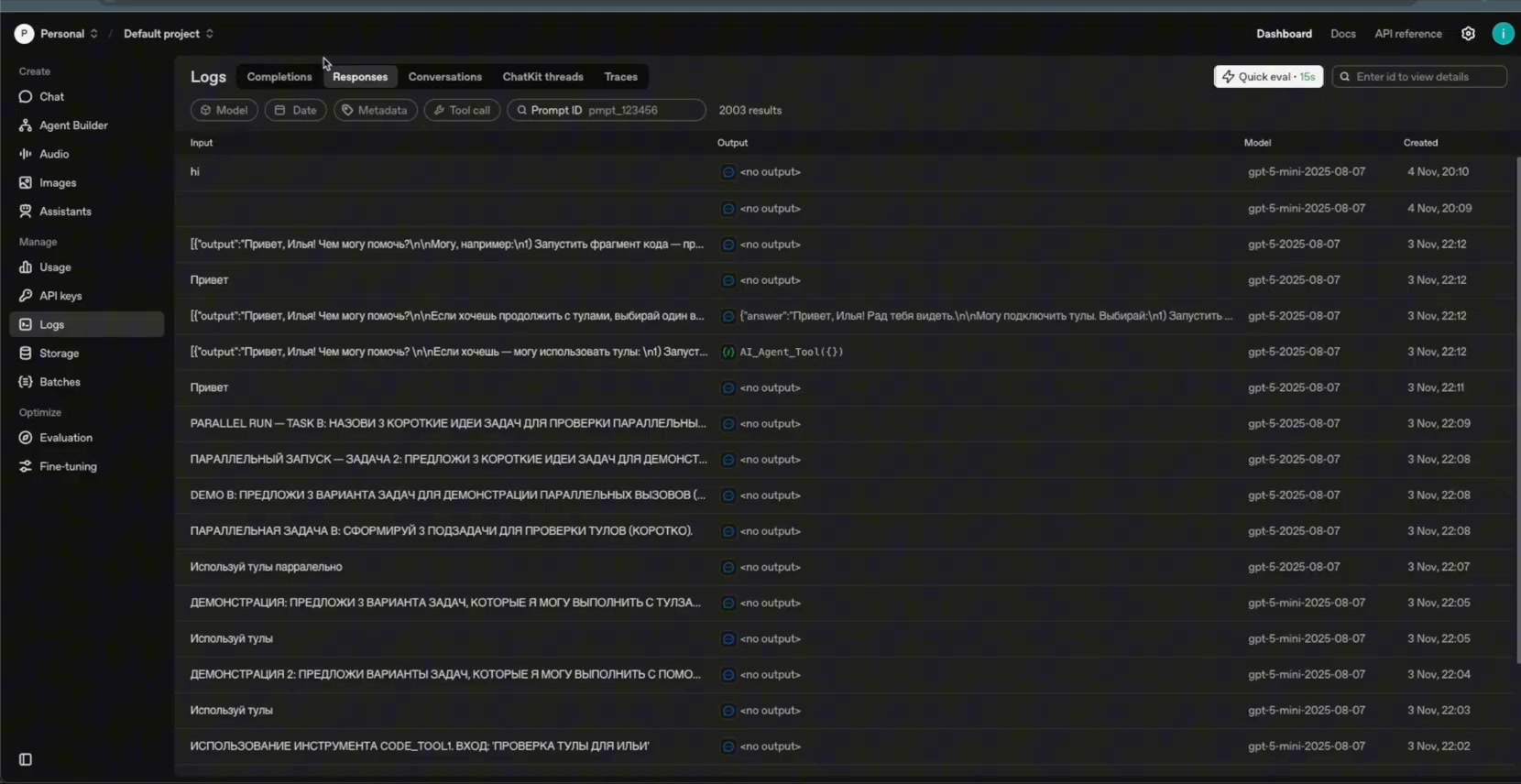Screen dimensions: 1521x784
Task: Open log 'ДЕМОНСТРАЦИЯ 2: ПРЕДЛОЖИ ВАРИАНТЫ'
Action: point(843,675)
